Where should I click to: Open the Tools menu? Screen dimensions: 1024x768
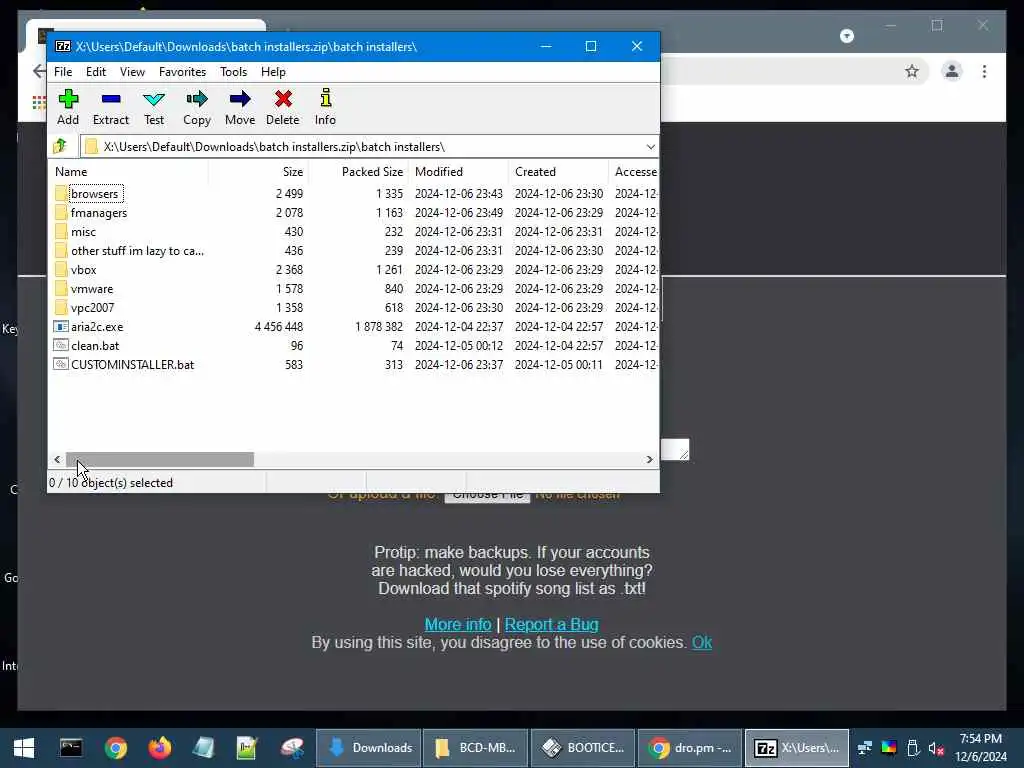click(x=233, y=72)
